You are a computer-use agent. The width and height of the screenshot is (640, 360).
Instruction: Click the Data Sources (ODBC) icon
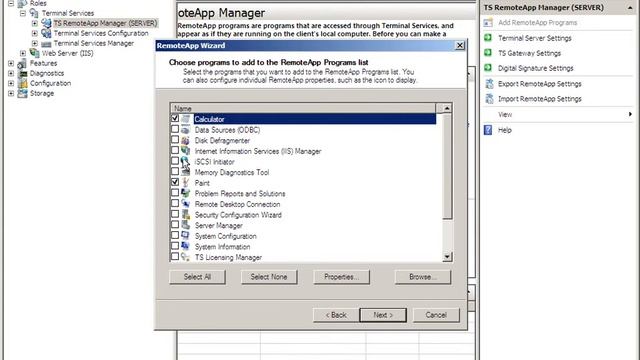click(186, 130)
